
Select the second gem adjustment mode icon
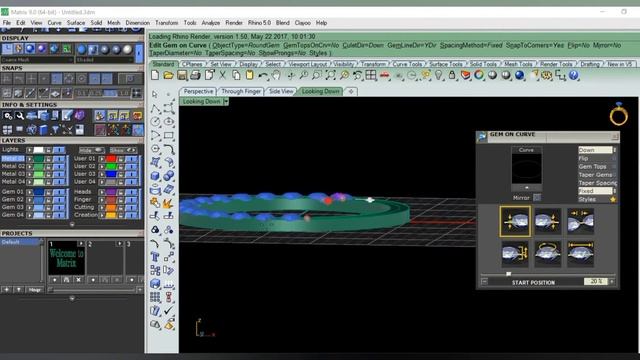coord(548,221)
